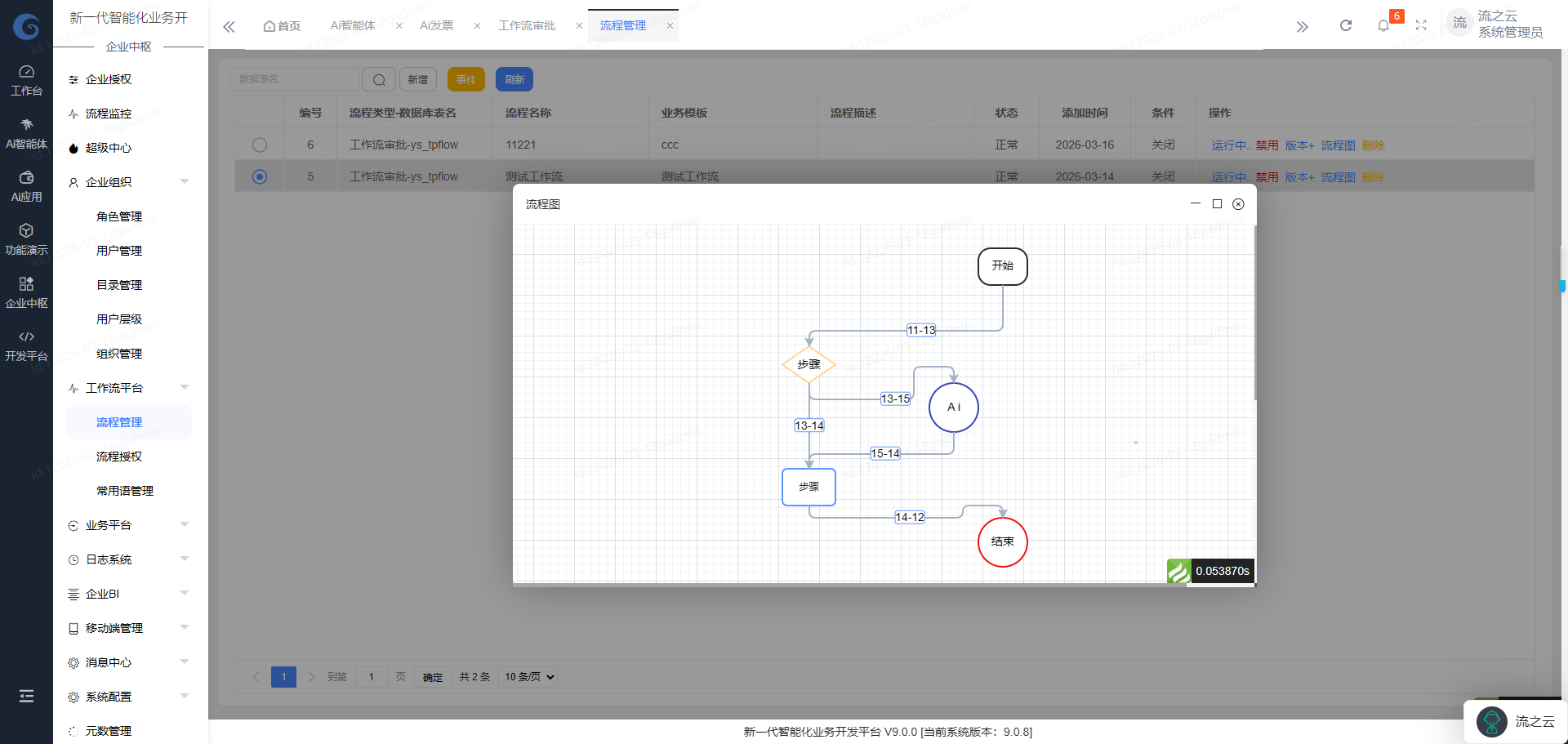
Task: Open the 功能演示 sidebar section
Action: pos(27,237)
